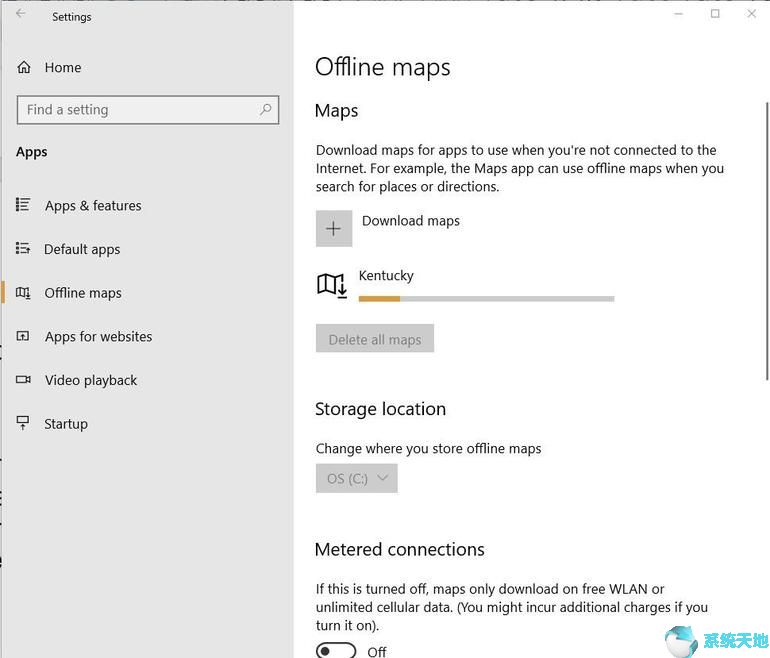Image resolution: width=770 pixels, height=658 pixels.
Task: Click the Download maps label
Action: click(x=411, y=221)
